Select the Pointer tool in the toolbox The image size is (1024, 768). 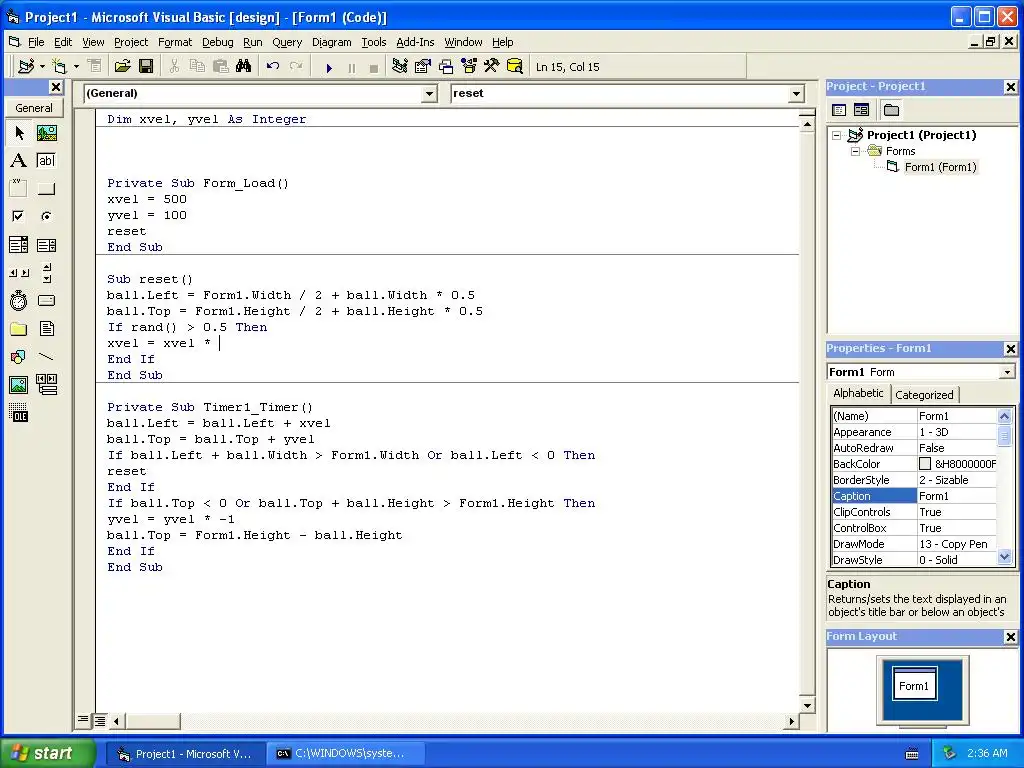(19, 133)
